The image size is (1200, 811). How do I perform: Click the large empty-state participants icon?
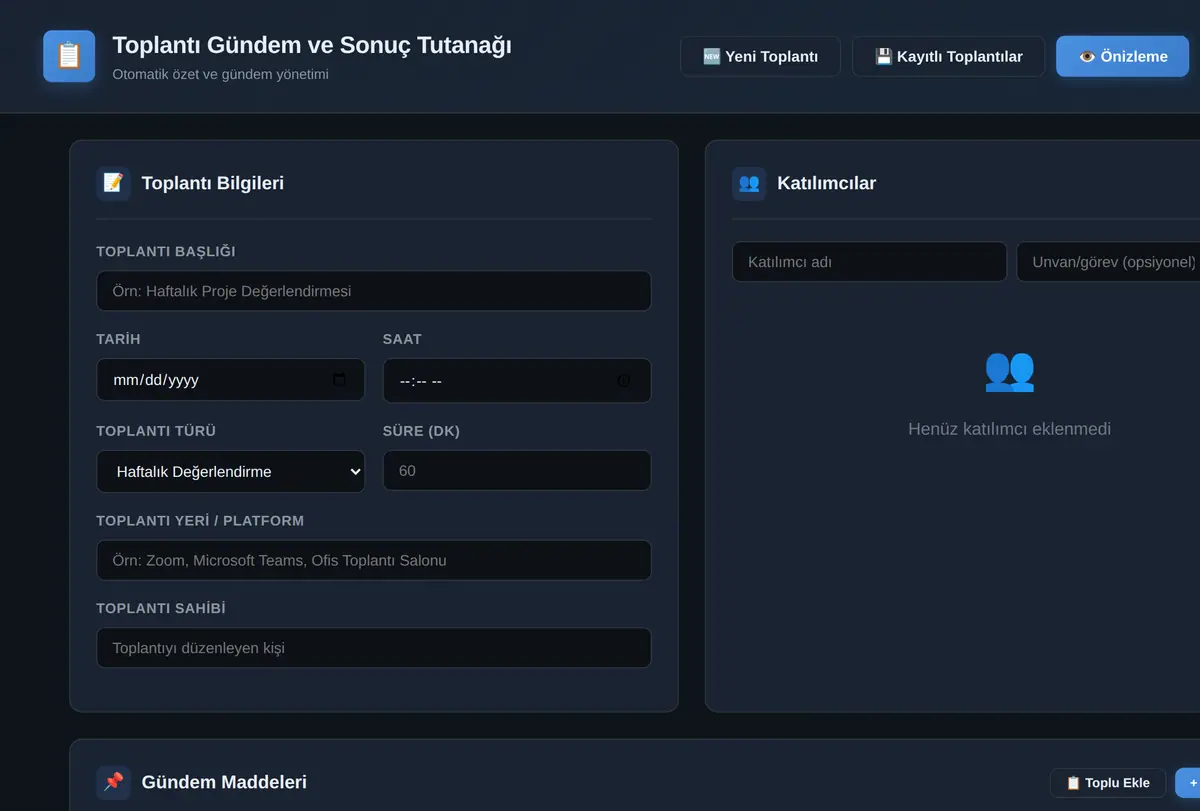[x=1009, y=370]
